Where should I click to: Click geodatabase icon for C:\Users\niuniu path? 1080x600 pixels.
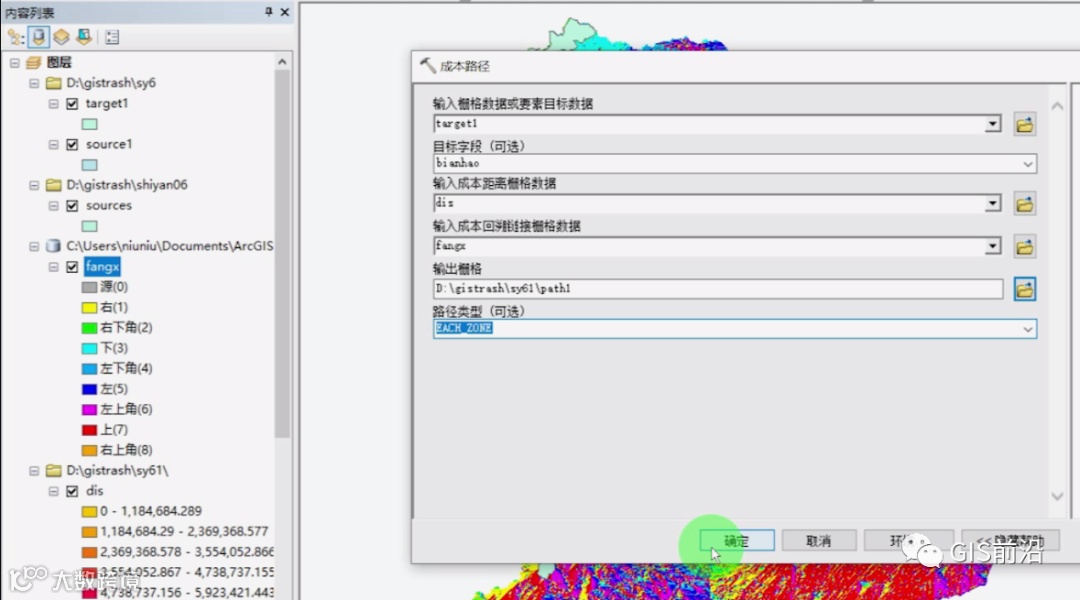(x=53, y=246)
